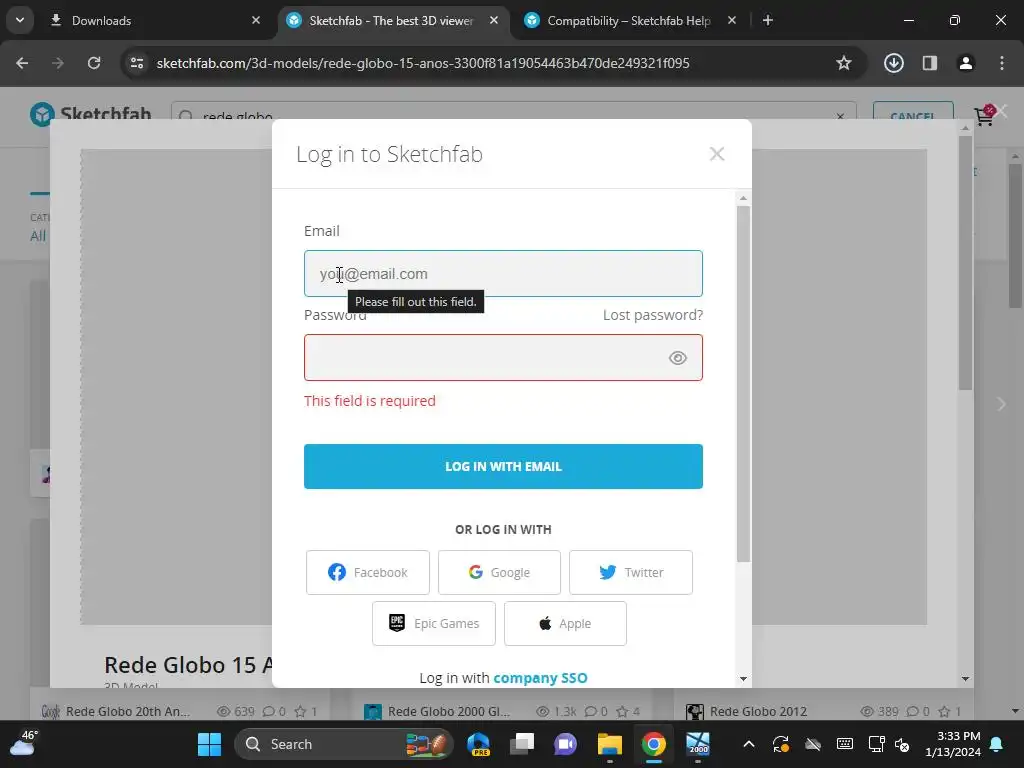Click the sketchfab.com URL address bar
1024x768 pixels.
[423, 63]
